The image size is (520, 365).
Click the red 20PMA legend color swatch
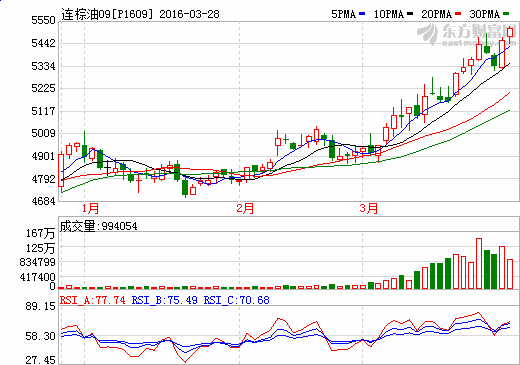pos(458,14)
